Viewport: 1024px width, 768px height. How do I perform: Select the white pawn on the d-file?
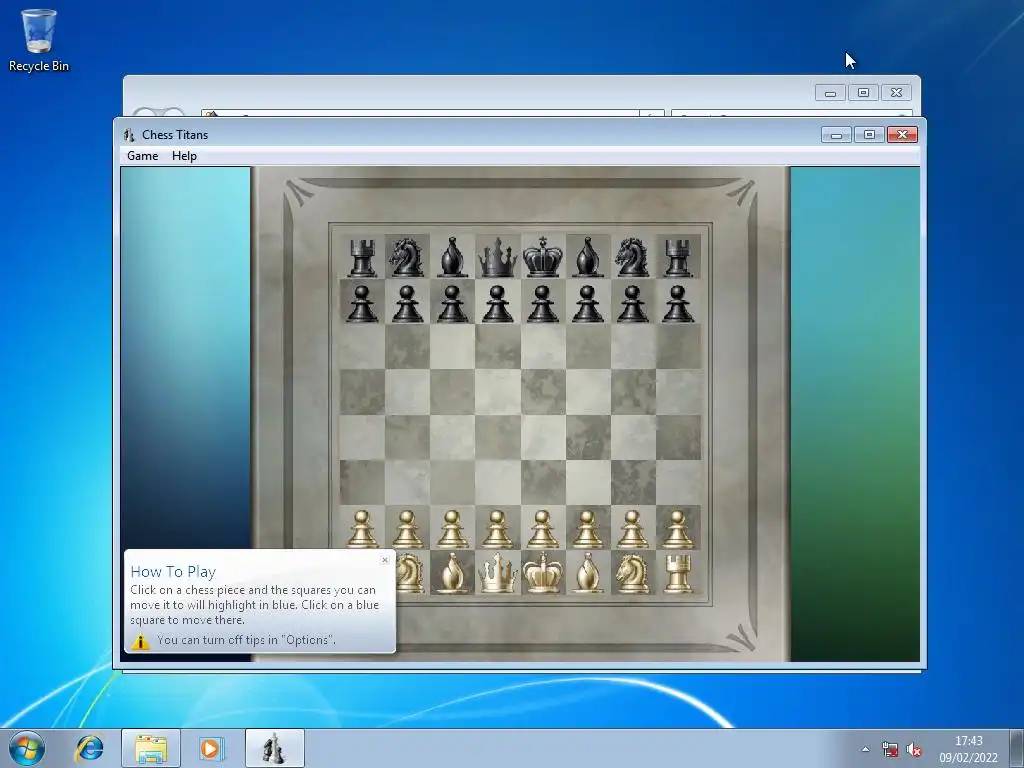[x=498, y=528]
